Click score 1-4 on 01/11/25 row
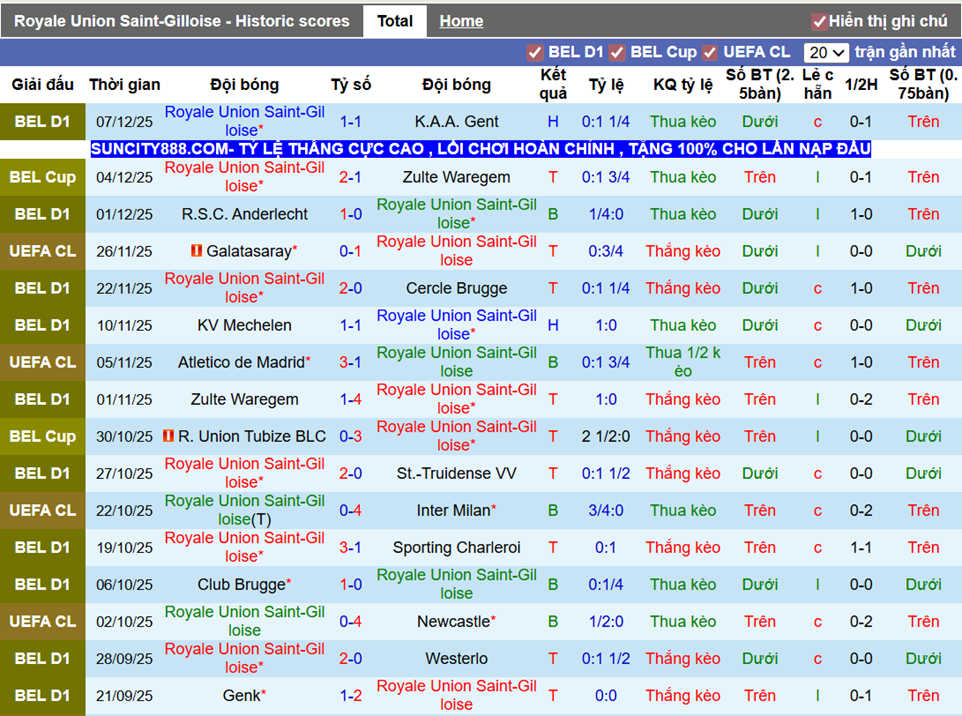 [x=350, y=399]
